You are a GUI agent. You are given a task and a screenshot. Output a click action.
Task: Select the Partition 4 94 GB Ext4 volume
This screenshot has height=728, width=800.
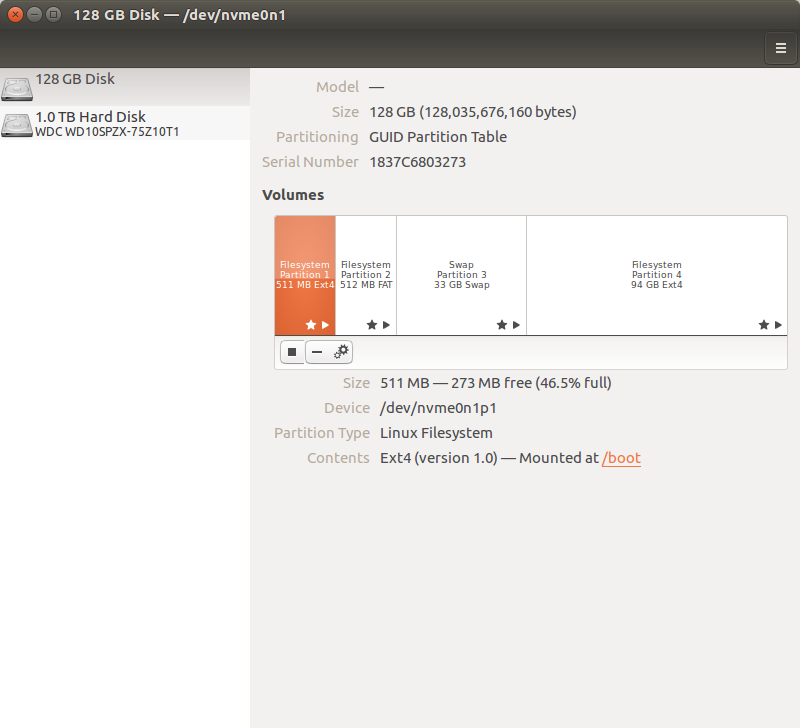click(657, 275)
